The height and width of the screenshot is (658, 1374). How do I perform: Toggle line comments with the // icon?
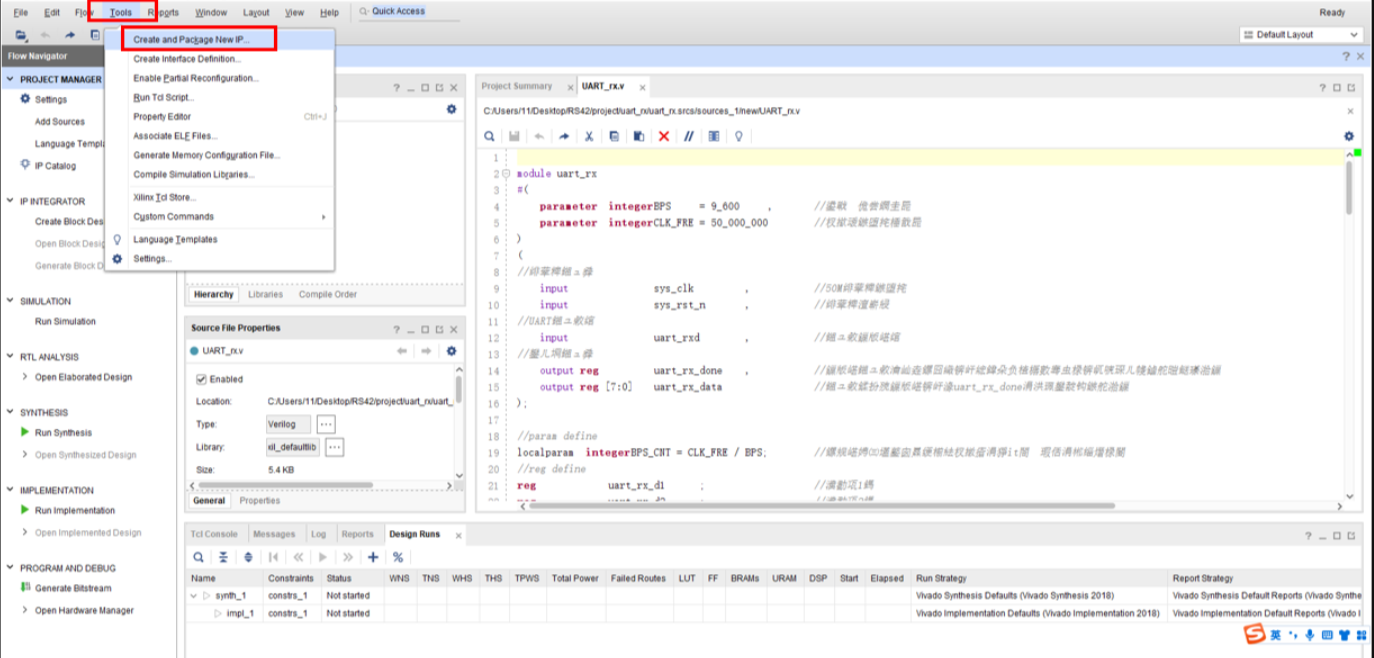pyautogui.click(x=689, y=136)
